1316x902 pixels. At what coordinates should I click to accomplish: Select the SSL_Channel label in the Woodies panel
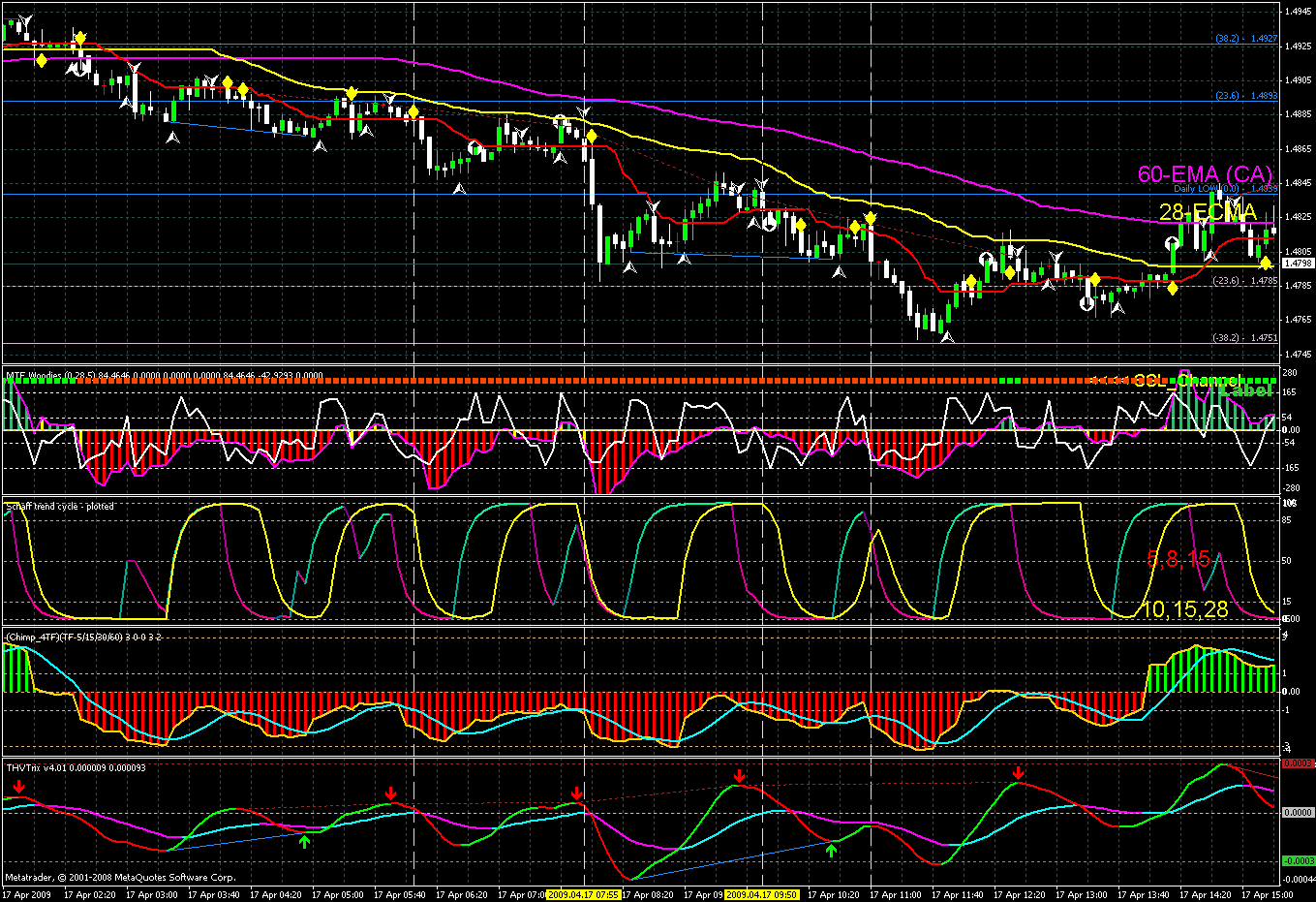(x=1186, y=381)
